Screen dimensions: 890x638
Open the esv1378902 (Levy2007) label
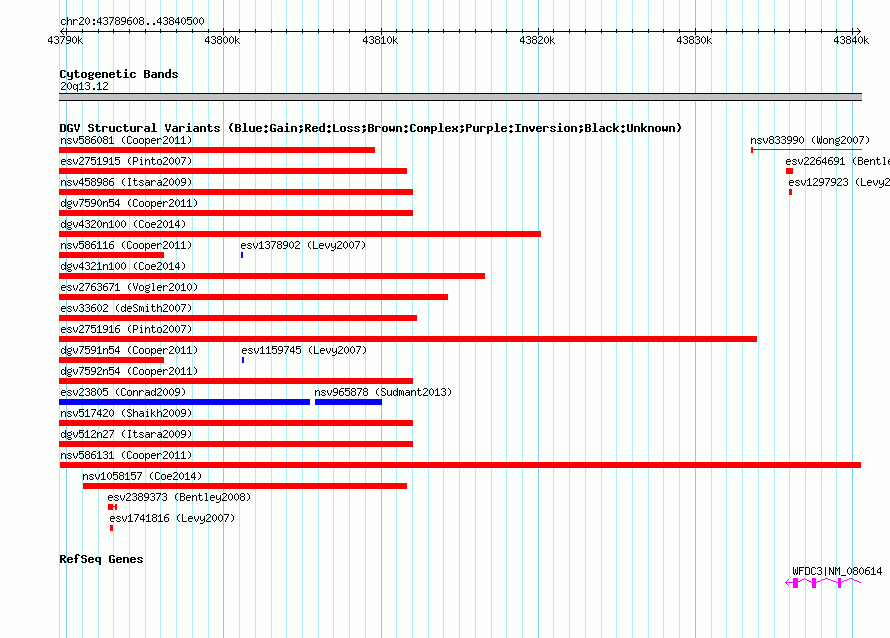click(303, 245)
